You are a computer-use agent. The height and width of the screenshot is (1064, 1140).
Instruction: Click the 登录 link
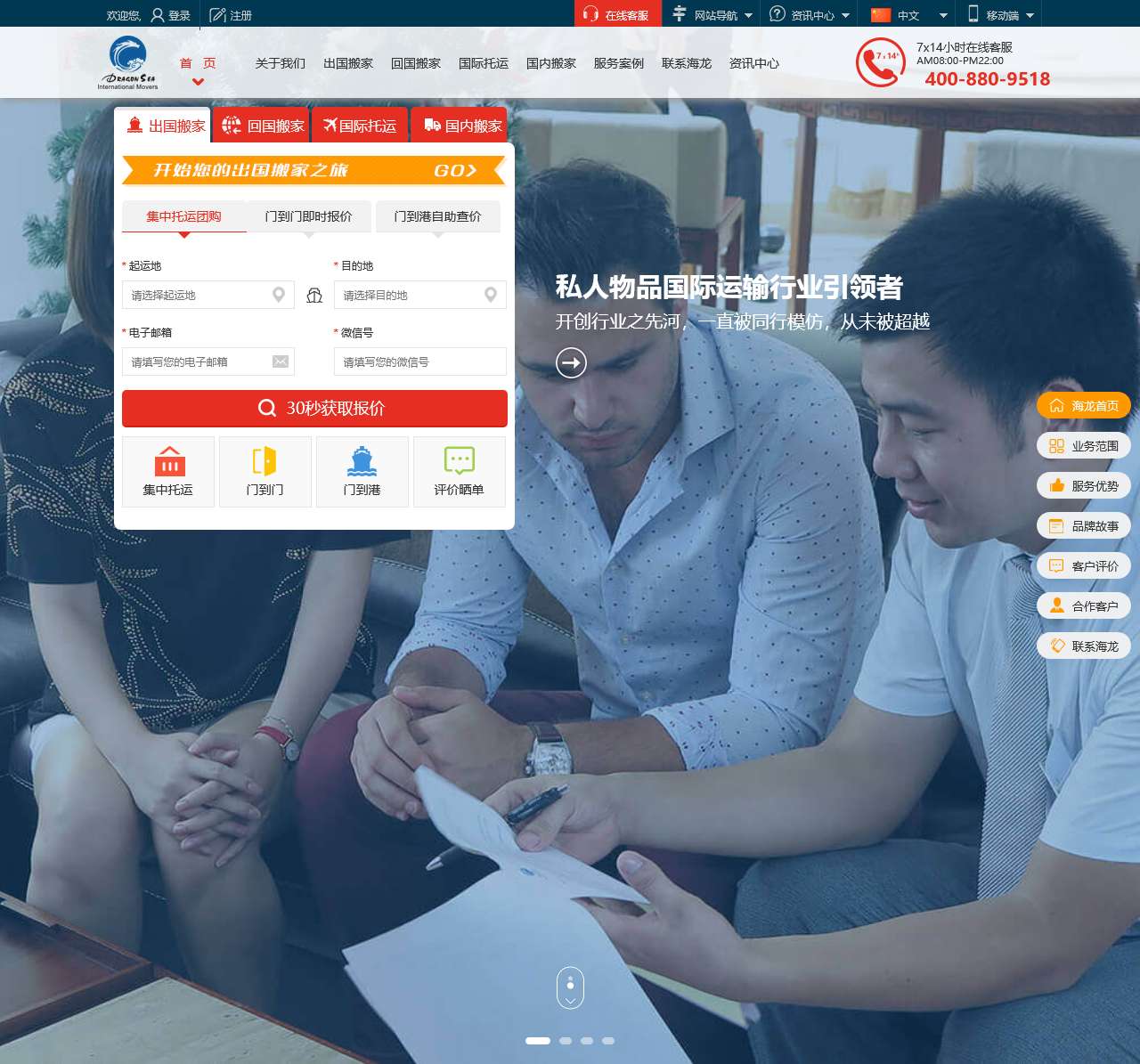tap(179, 15)
